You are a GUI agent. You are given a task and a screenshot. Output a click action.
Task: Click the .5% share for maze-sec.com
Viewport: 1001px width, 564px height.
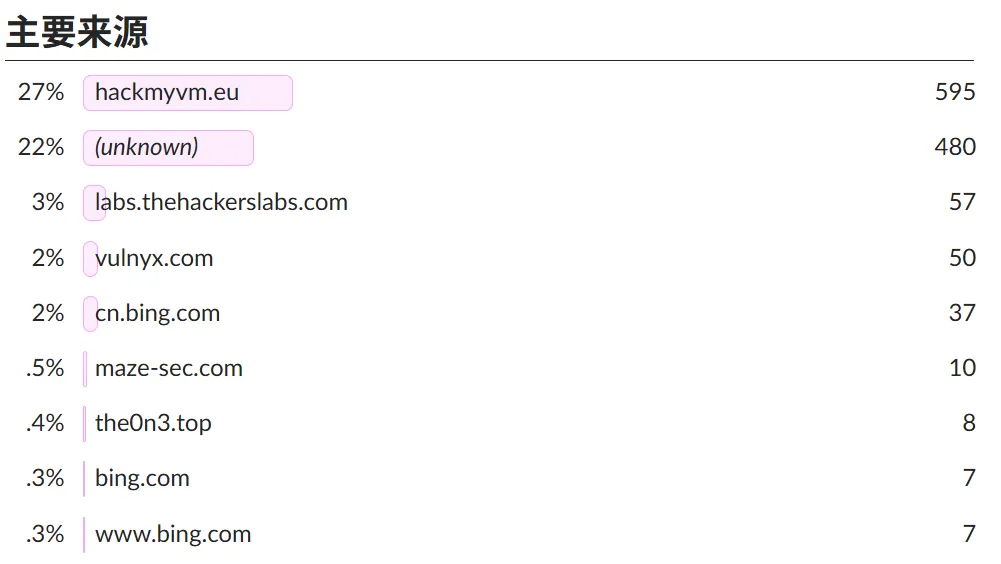point(45,369)
